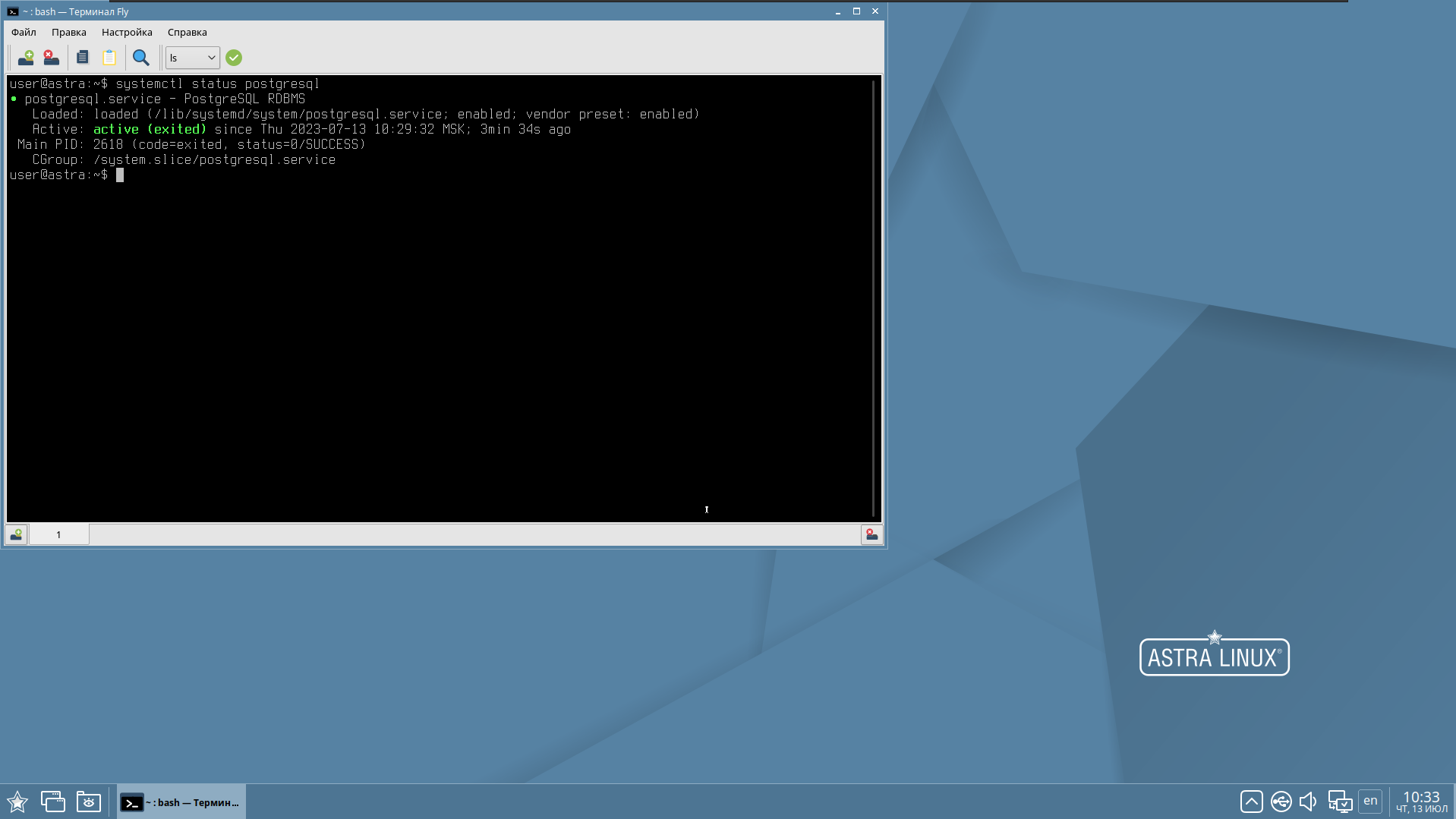
Task: Open the Файл menu
Action: pos(24,32)
